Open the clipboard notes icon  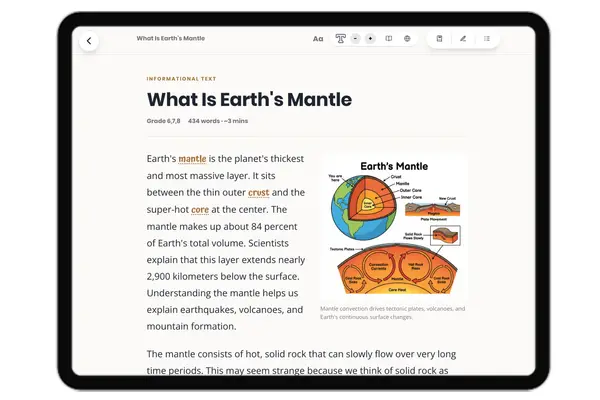tap(439, 39)
